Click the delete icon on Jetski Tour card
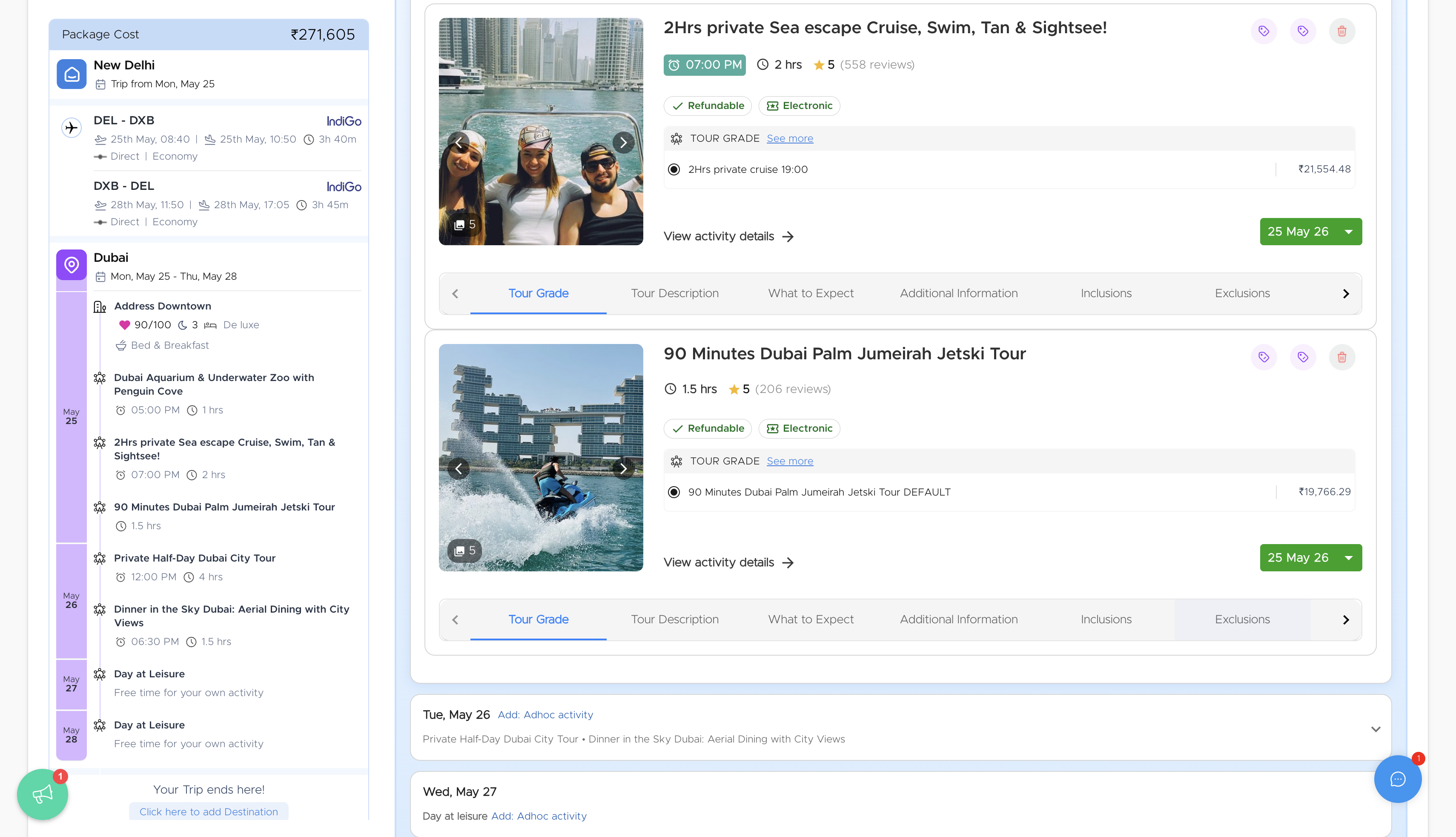This screenshot has height=837, width=1456. tap(1341, 357)
